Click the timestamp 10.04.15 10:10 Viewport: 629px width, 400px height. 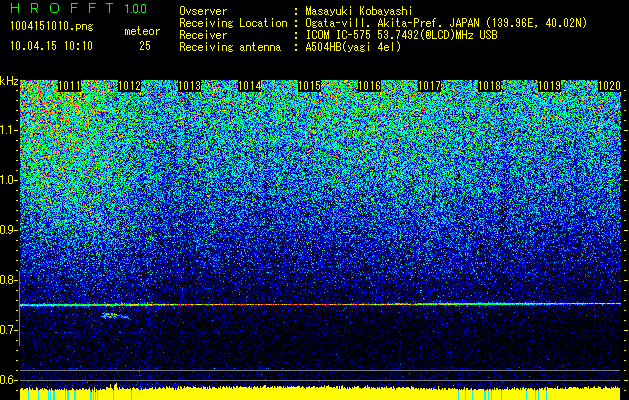pos(51,46)
